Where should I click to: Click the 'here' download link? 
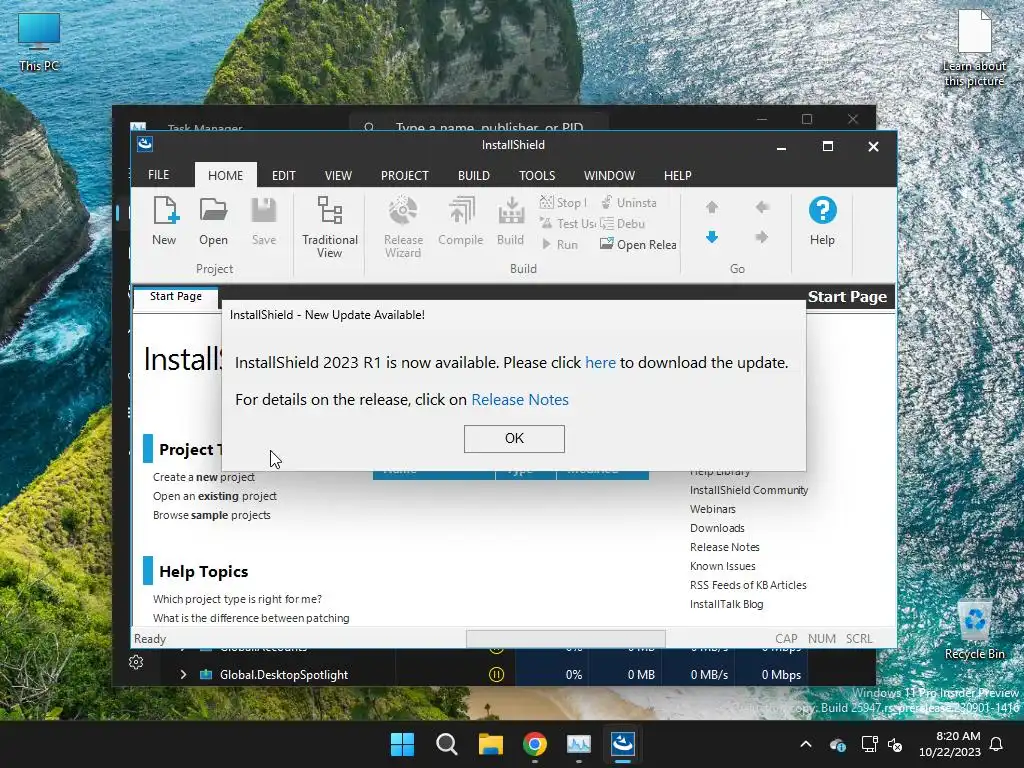[x=600, y=362]
